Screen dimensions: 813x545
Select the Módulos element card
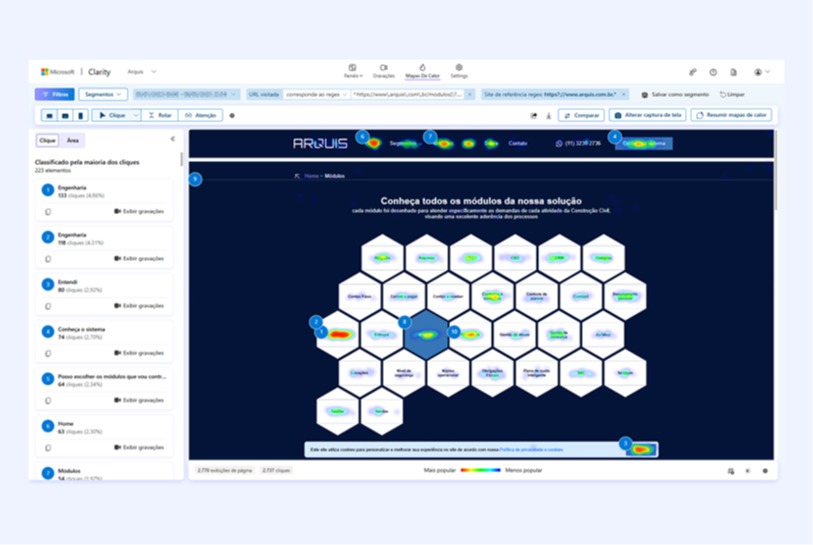(104, 472)
